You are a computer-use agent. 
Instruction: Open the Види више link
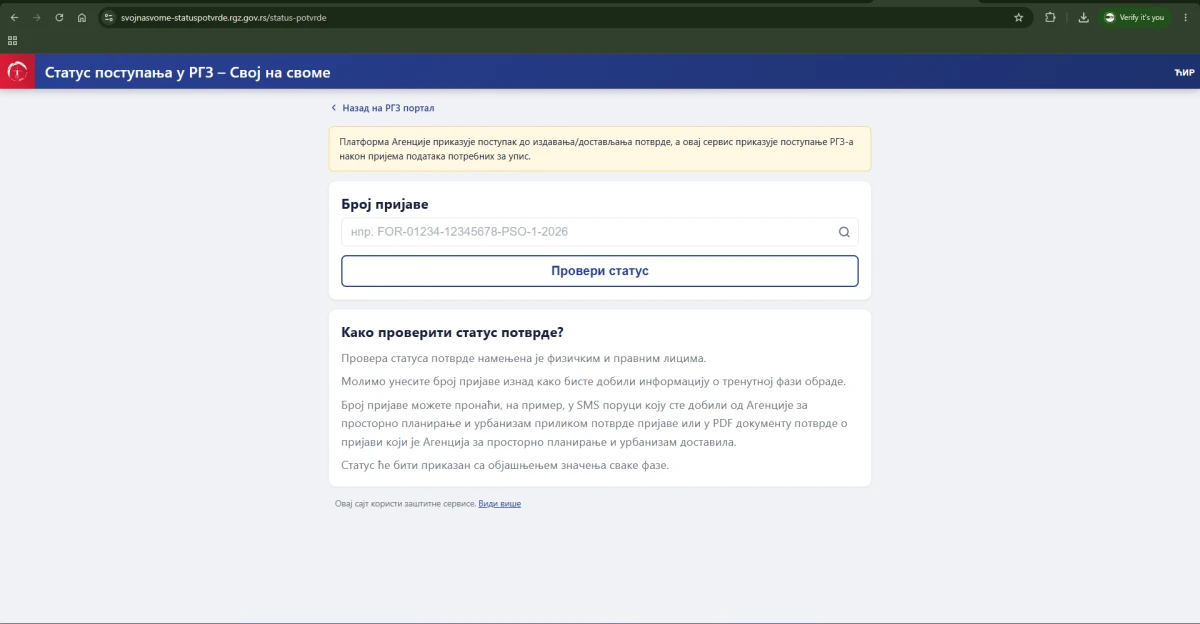pyautogui.click(x=499, y=504)
